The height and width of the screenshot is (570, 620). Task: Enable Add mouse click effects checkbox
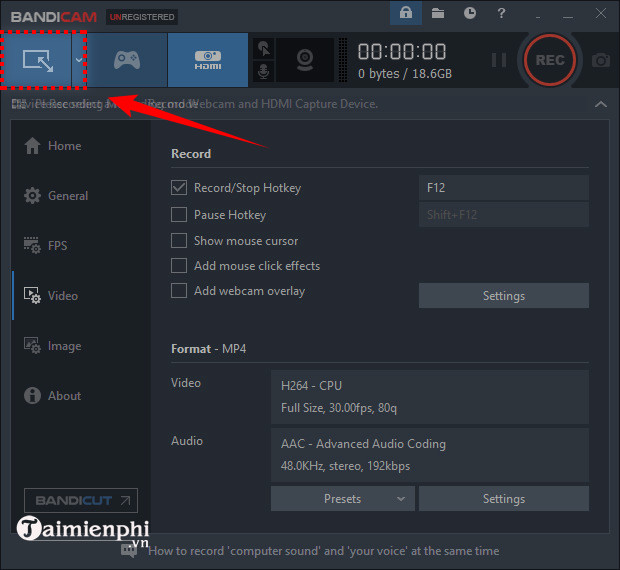coord(179,266)
